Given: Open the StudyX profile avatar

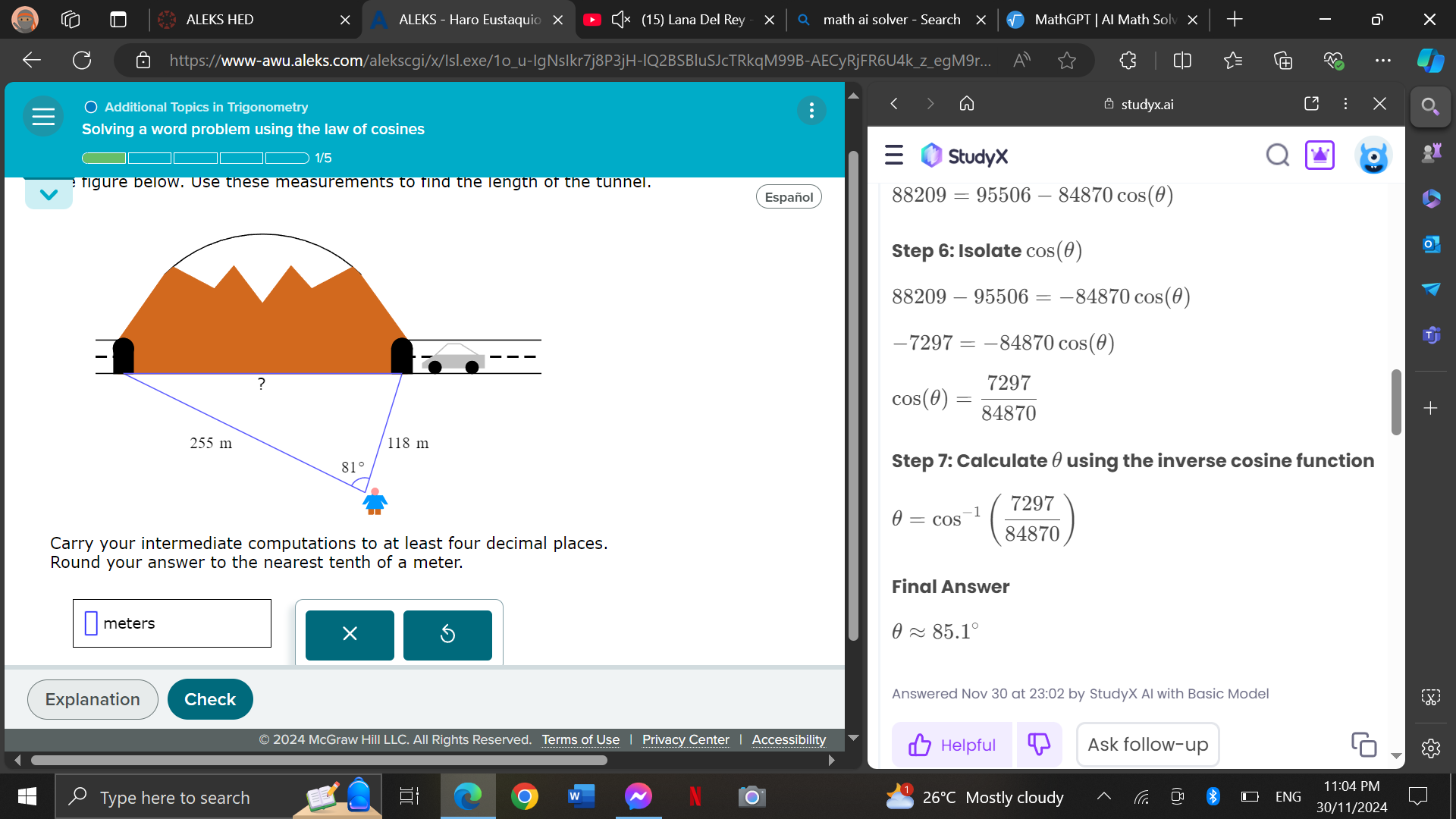Looking at the screenshot, I should pyautogui.click(x=1373, y=155).
